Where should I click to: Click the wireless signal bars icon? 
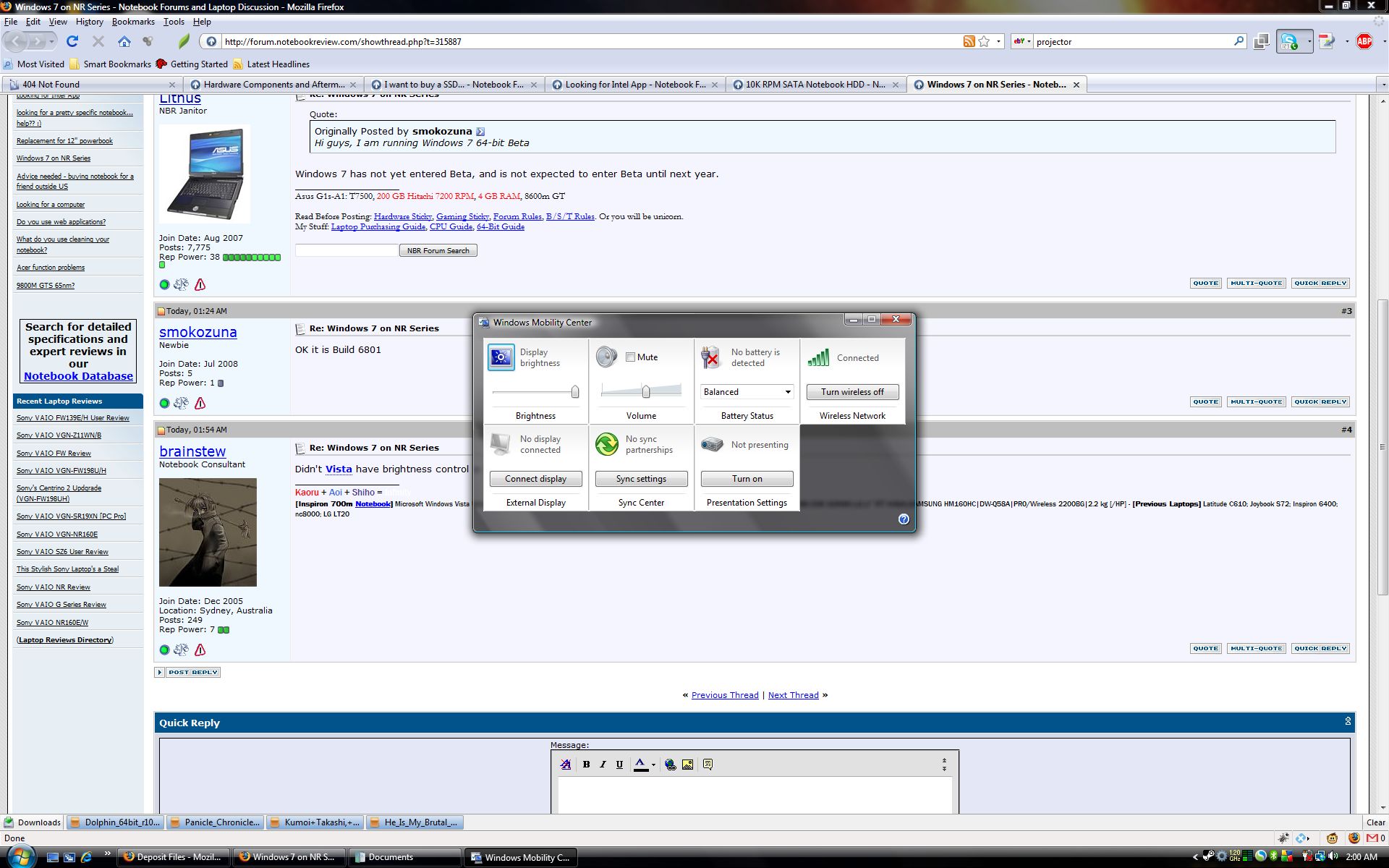(x=818, y=357)
